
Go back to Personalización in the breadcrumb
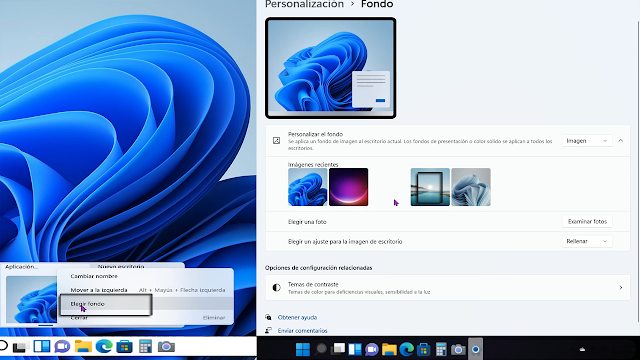click(x=304, y=4)
